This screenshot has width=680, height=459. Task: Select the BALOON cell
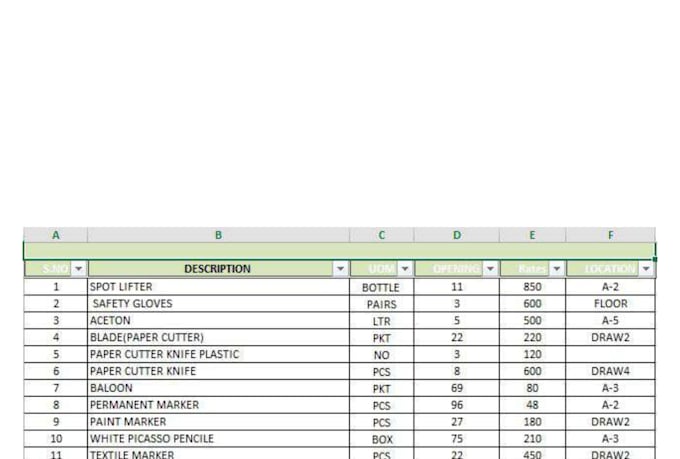[x=218, y=388]
